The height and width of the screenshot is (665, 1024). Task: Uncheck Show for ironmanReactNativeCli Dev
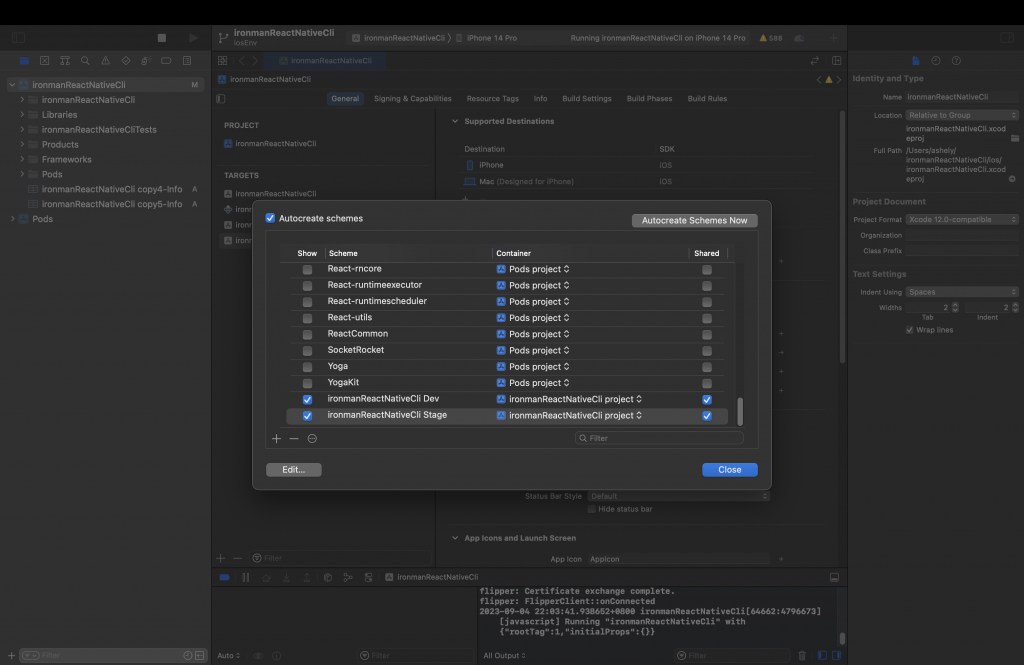point(307,400)
